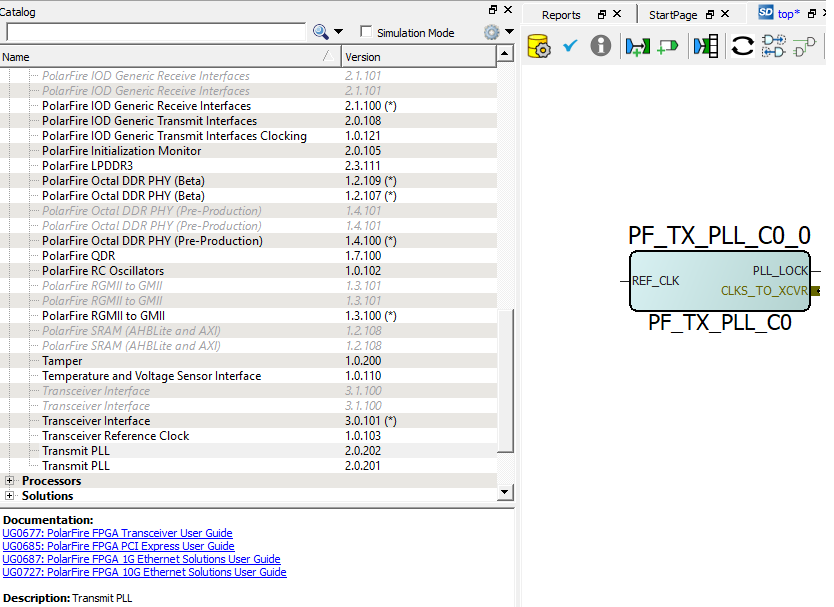
Task: Click the blue checkmark design check icon
Action: [570, 46]
